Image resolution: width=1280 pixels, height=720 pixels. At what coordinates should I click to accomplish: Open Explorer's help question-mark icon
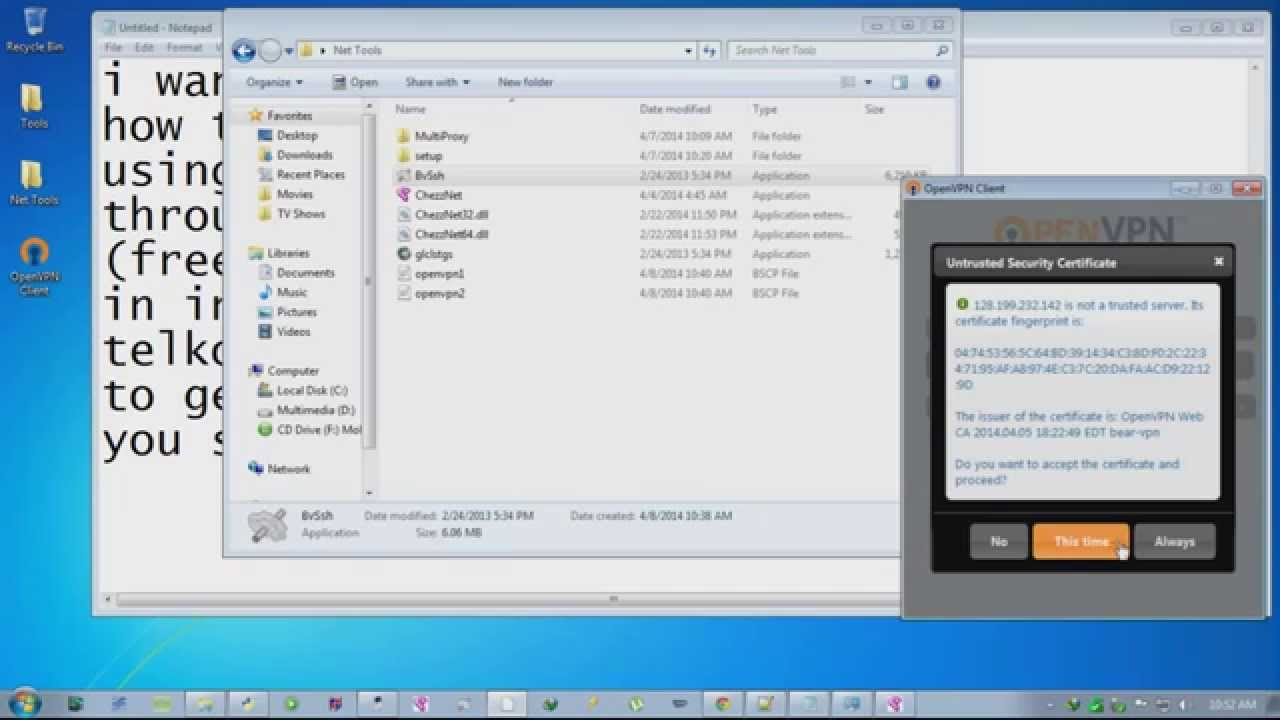tap(933, 82)
